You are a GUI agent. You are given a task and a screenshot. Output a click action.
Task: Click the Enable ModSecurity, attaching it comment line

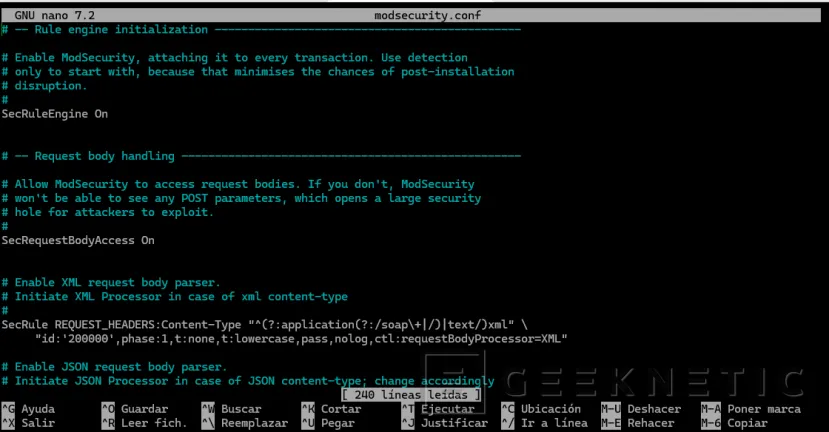click(x=234, y=58)
